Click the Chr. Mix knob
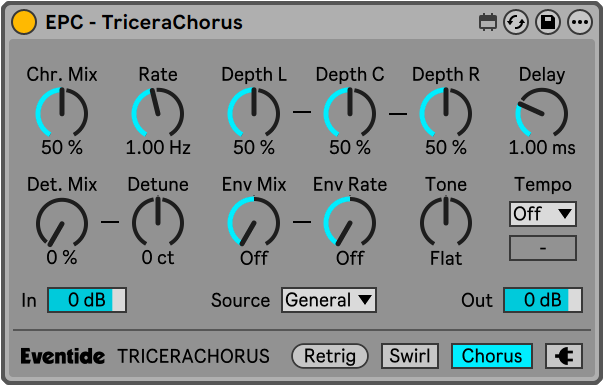The image size is (604, 386). pyautogui.click(x=62, y=113)
